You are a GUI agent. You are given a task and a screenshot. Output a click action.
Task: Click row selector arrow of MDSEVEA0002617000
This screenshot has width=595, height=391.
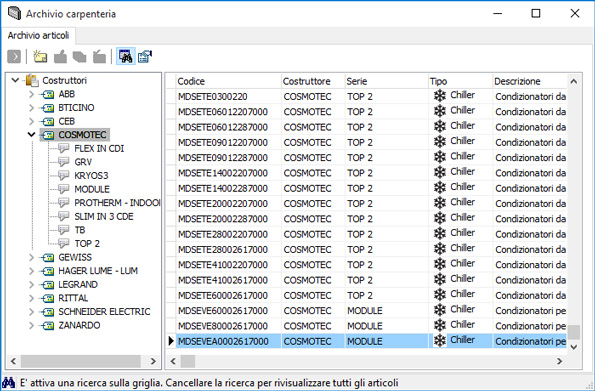(x=171, y=341)
